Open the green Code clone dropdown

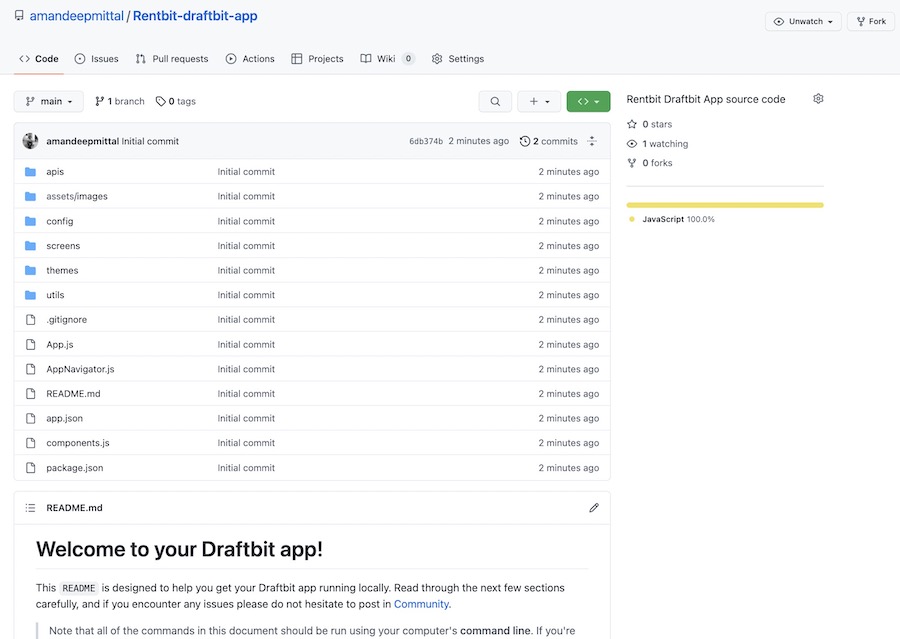point(588,102)
